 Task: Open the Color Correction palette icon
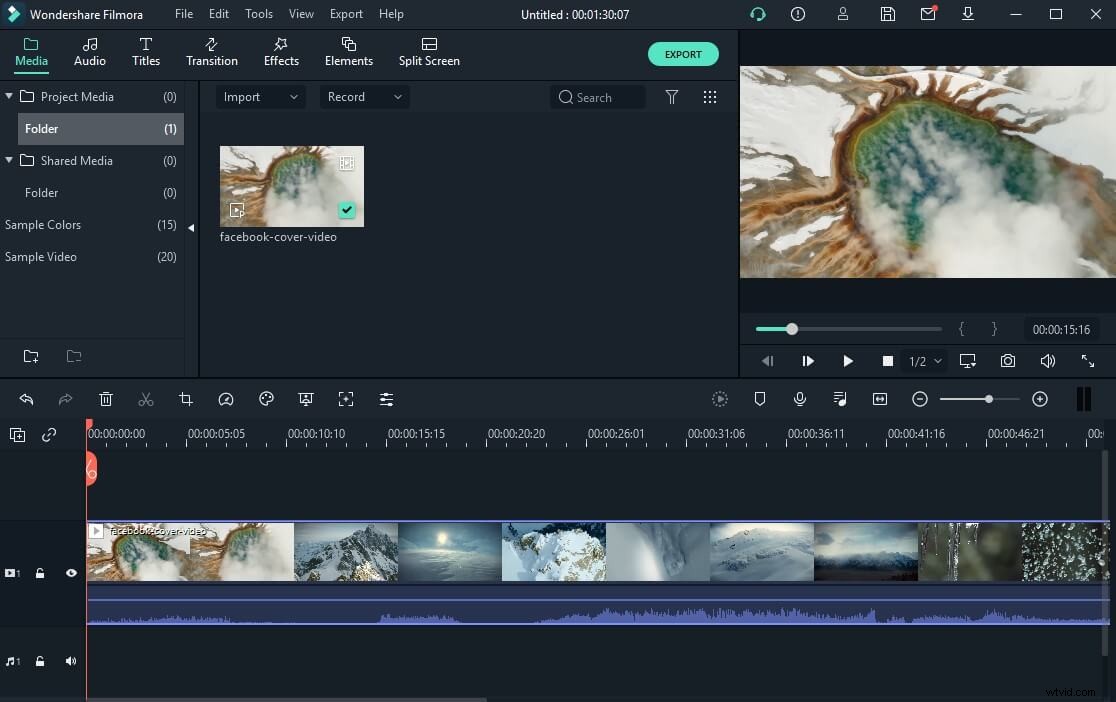[x=266, y=399]
